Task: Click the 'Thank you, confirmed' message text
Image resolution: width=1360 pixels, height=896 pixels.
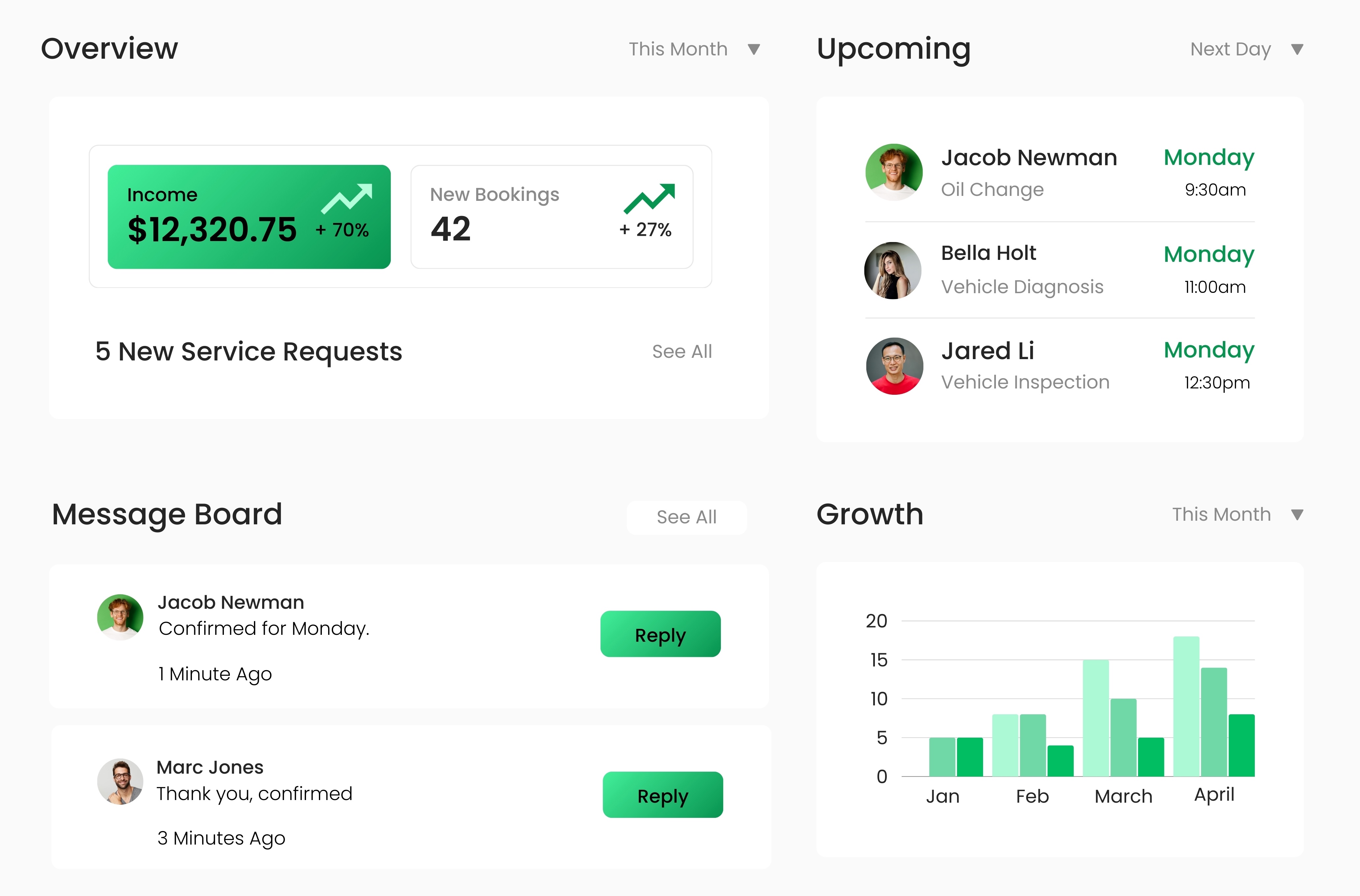Action: pyautogui.click(x=254, y=794)
